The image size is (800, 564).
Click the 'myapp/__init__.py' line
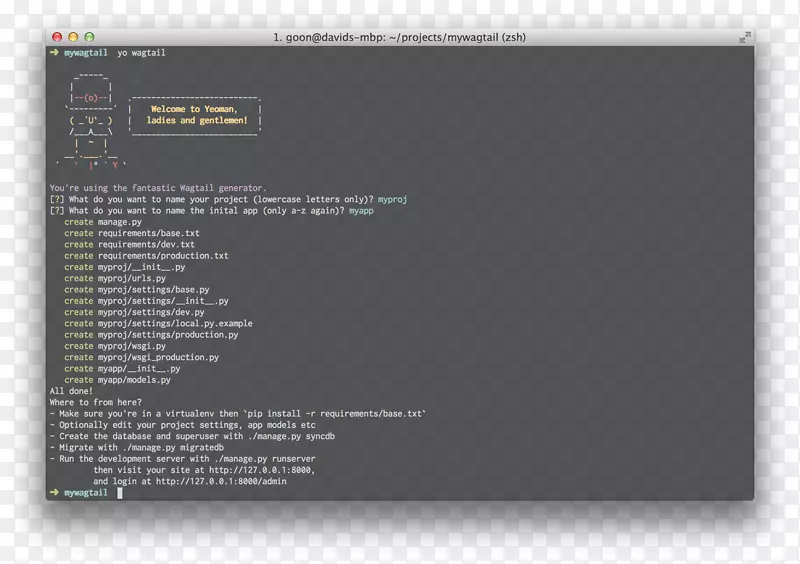pos(122,368)
